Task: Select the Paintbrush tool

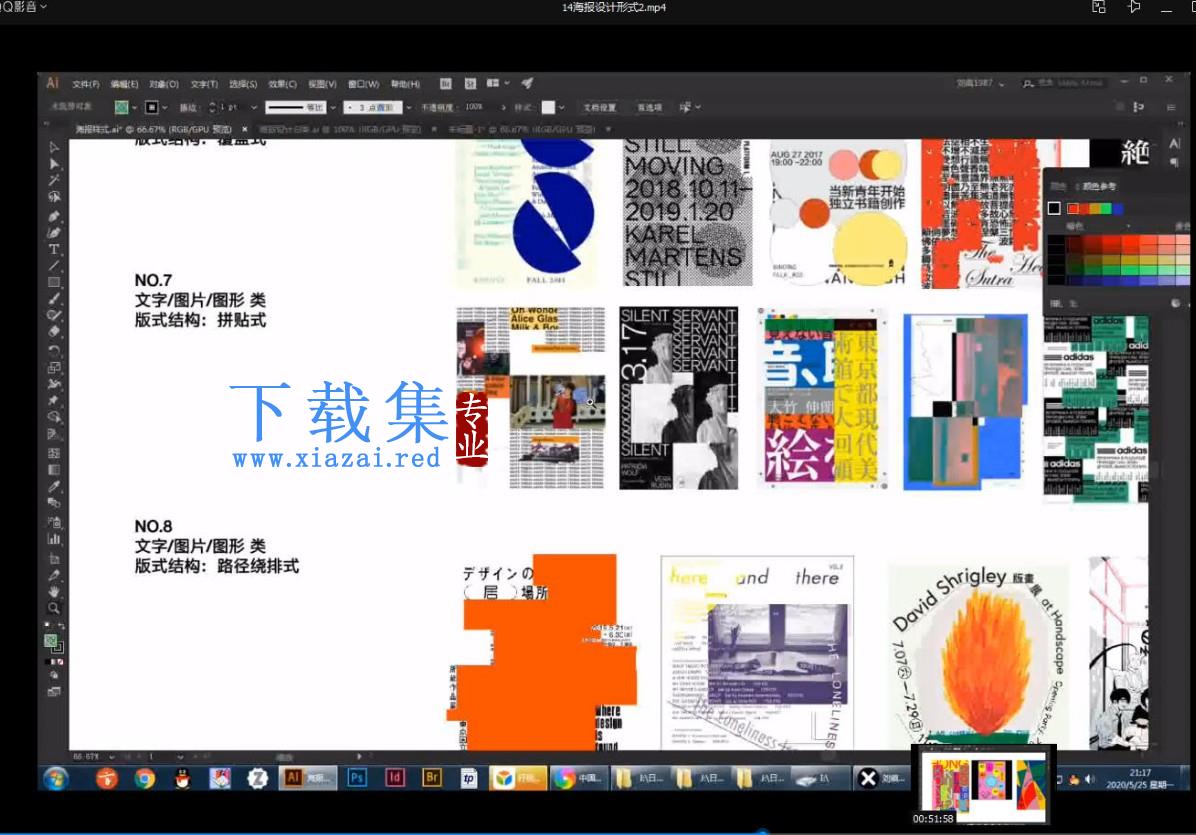Action: coord(54,299)
